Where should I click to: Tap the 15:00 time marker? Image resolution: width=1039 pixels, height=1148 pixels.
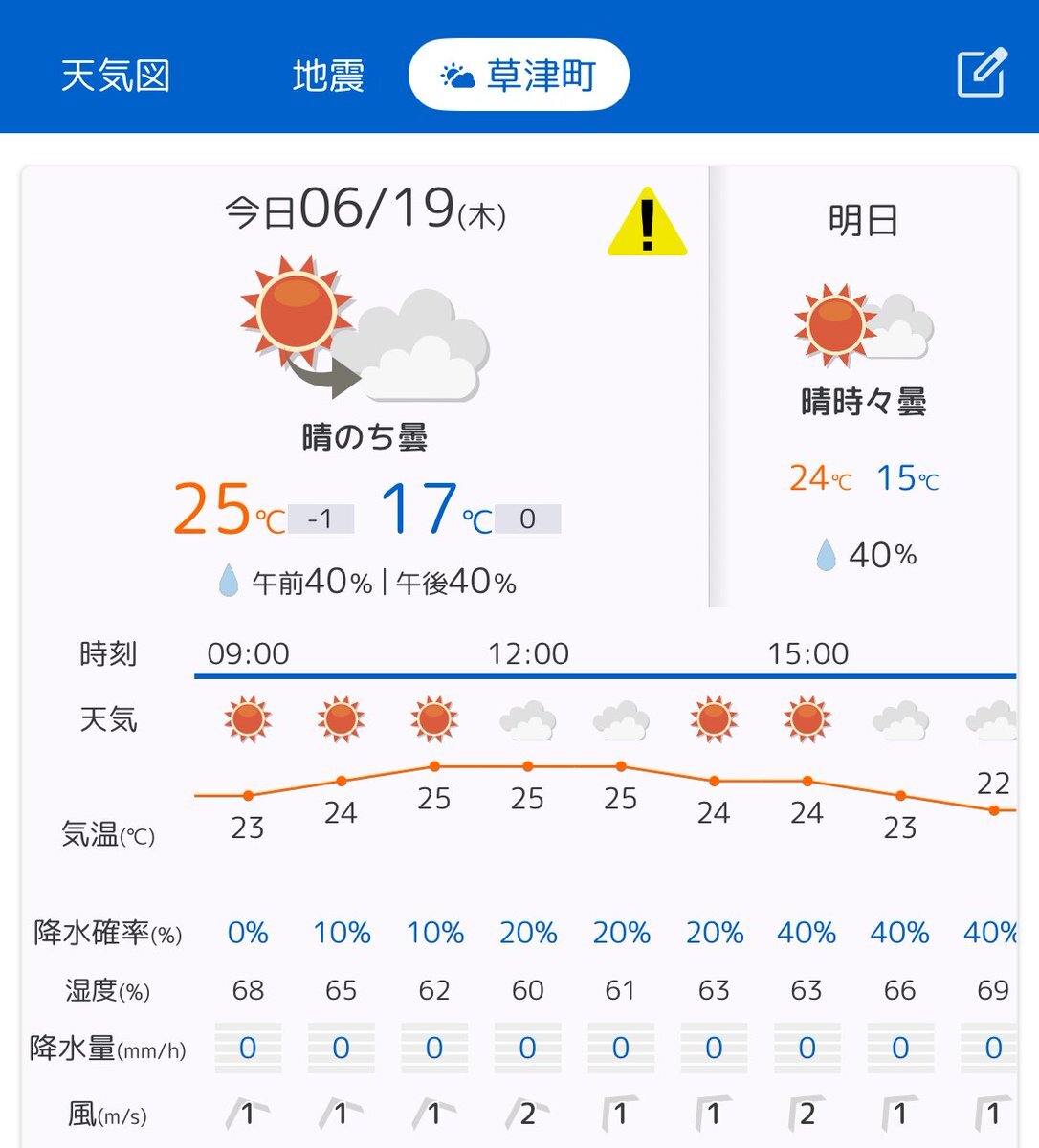point(807,653)
